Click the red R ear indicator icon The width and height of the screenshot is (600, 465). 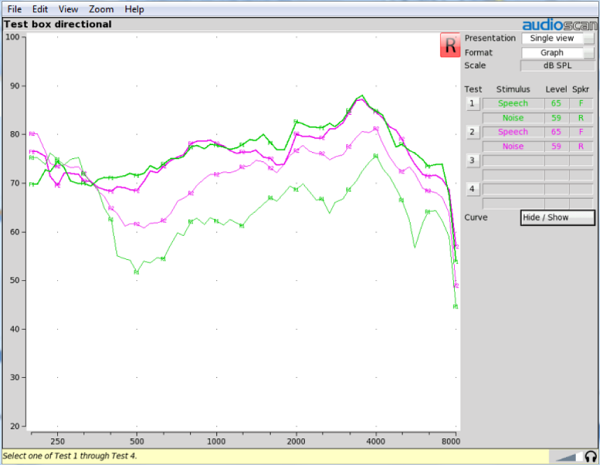(x=450, y=45)
